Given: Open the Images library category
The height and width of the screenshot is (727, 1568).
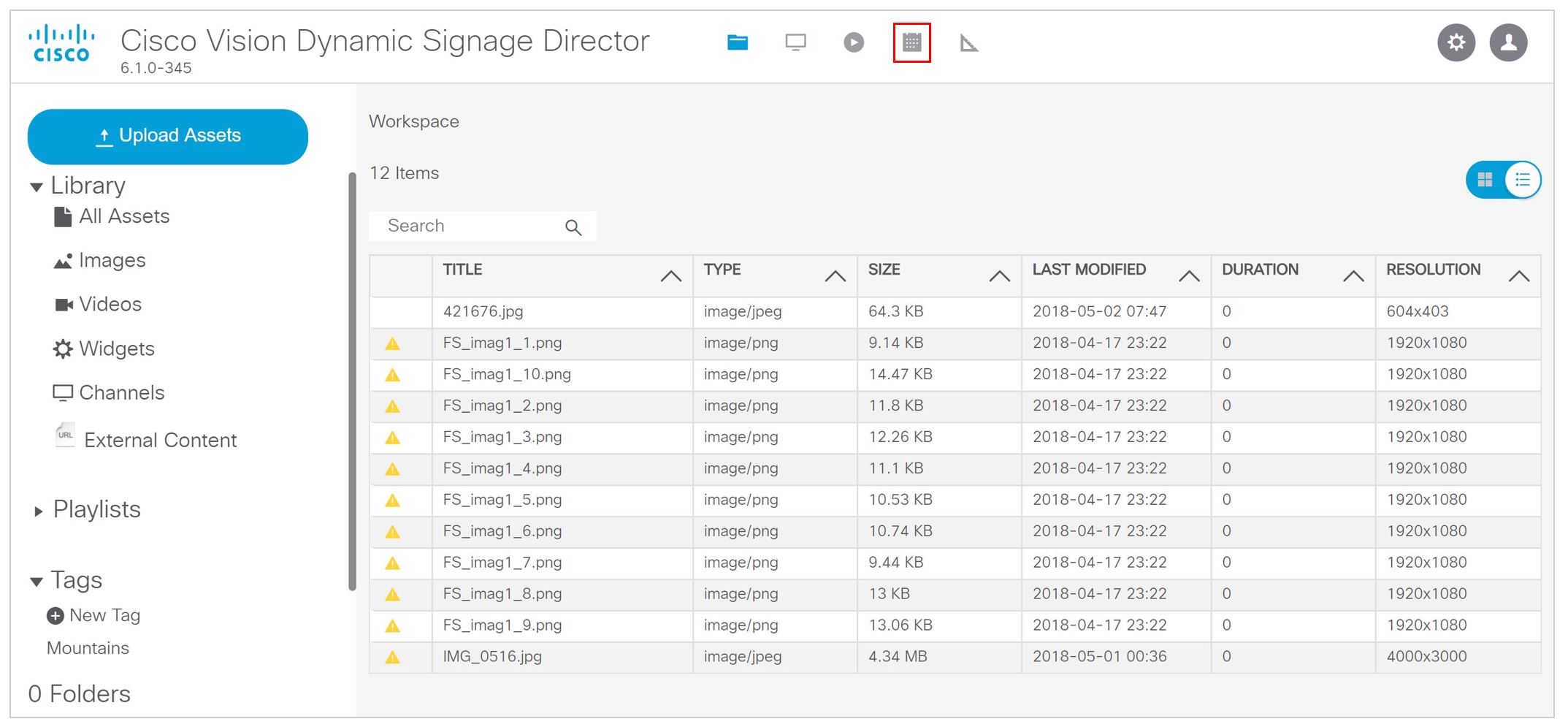Looking at the screenshot, I should click(112, 261).
